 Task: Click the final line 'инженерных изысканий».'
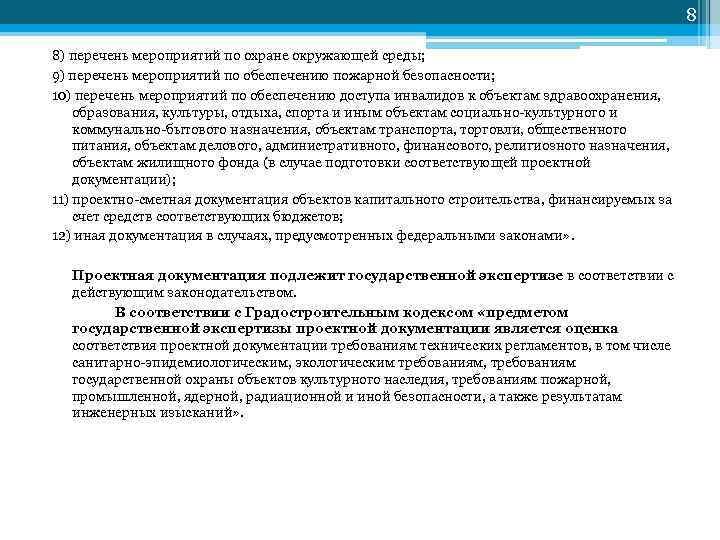click(158, 413)
